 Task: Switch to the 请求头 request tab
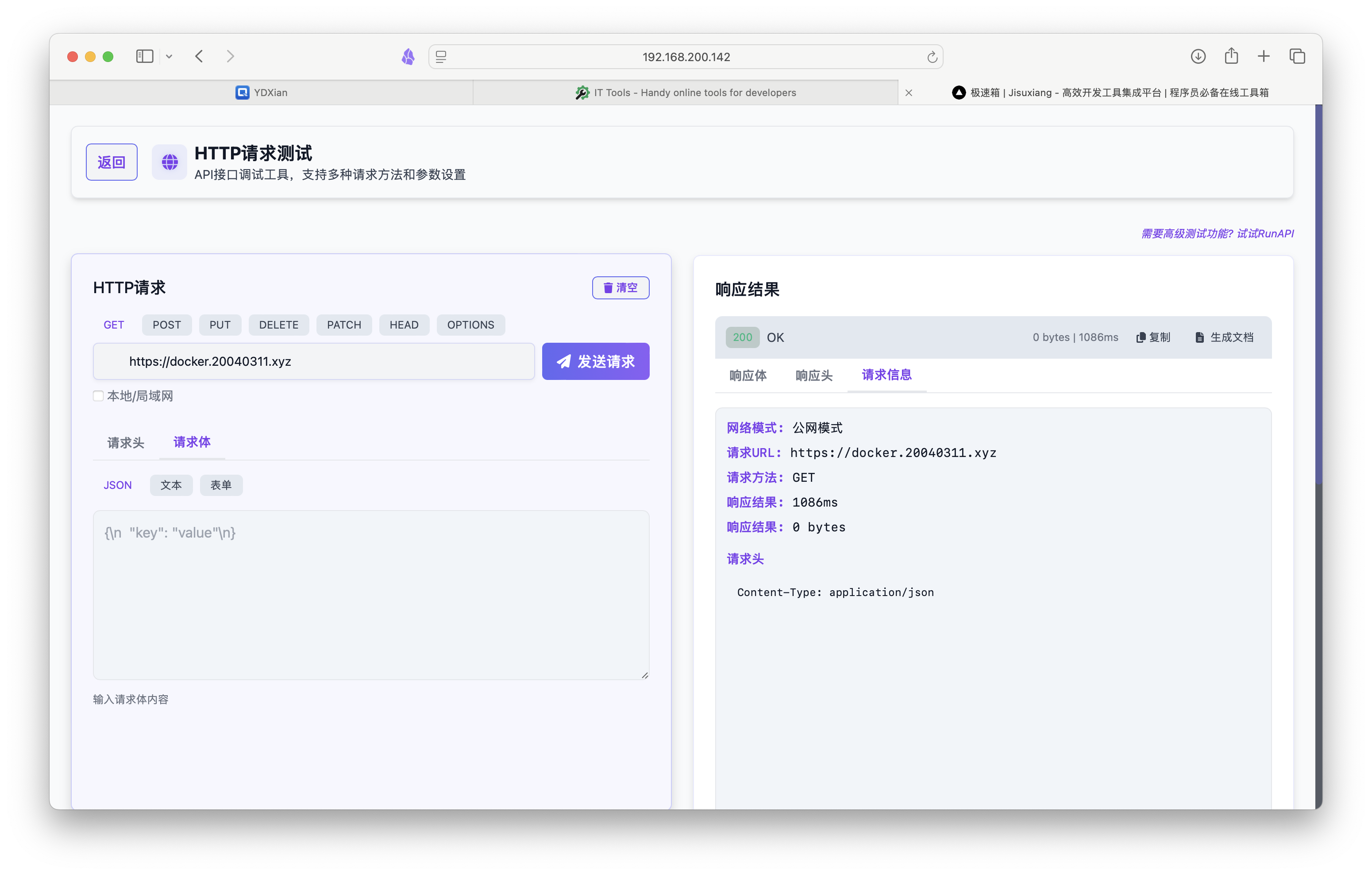tap(125, 443)
